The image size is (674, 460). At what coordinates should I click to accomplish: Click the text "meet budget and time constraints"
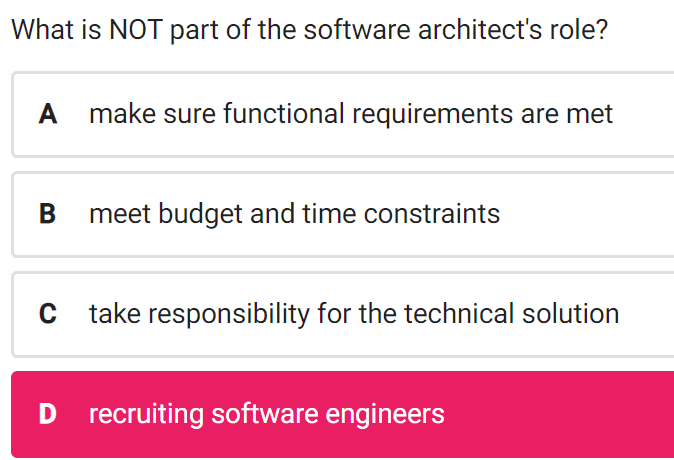[294, 215]
